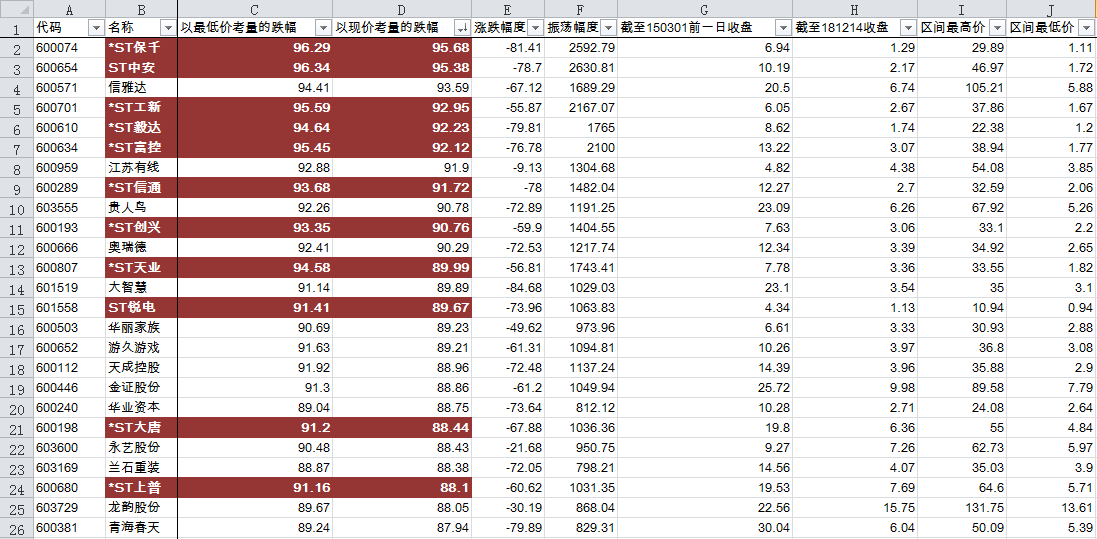This screenshot has width=1097, height=539.
Task: Click the 96.34 value for ST中安
Action: (255, 68)
